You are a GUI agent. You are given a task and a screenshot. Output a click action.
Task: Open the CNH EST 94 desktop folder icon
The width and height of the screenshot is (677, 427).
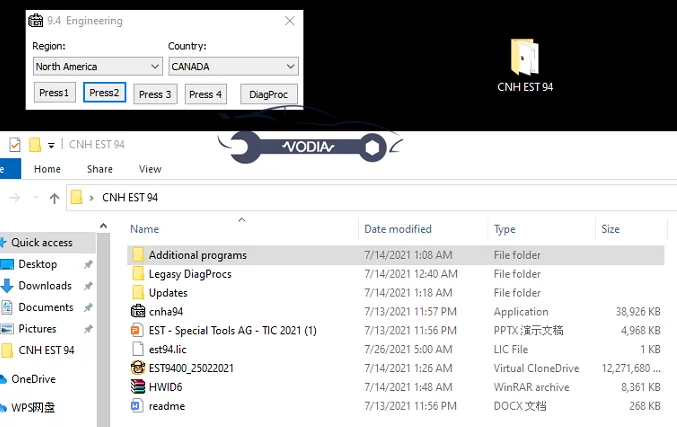tap(525, 57)
